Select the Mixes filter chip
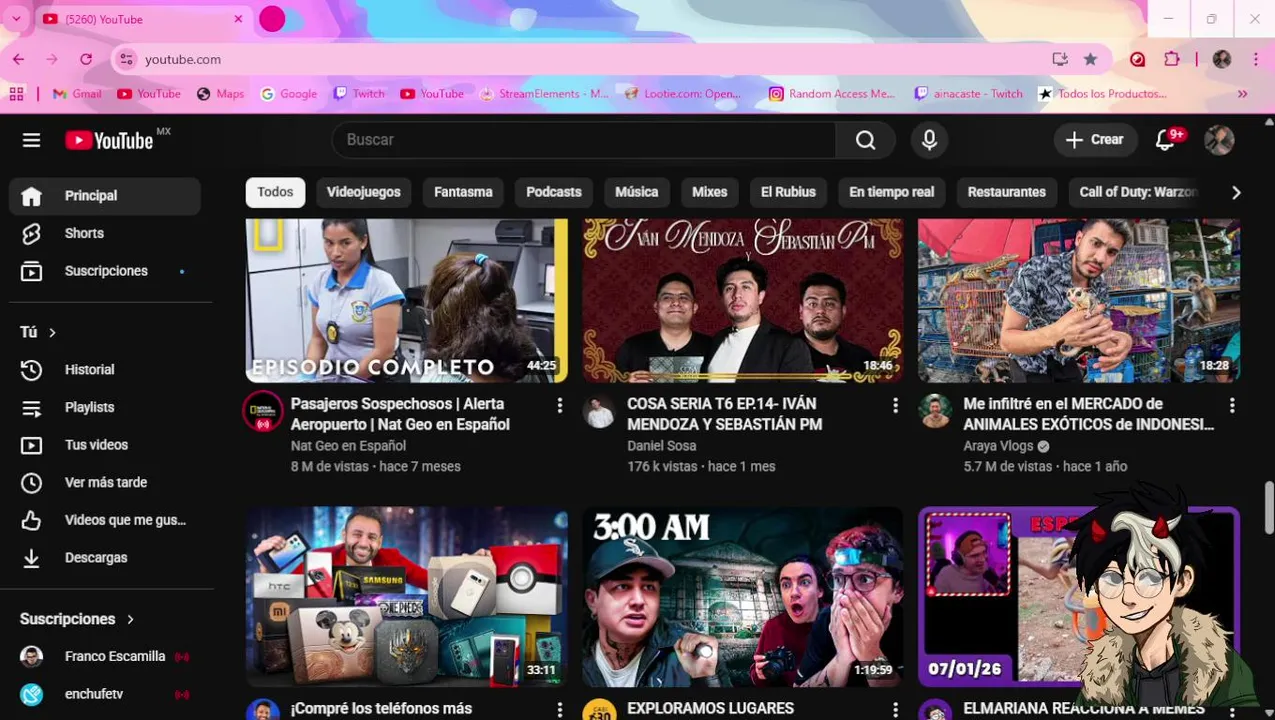 pyautogui.click(x=709, y=192)
